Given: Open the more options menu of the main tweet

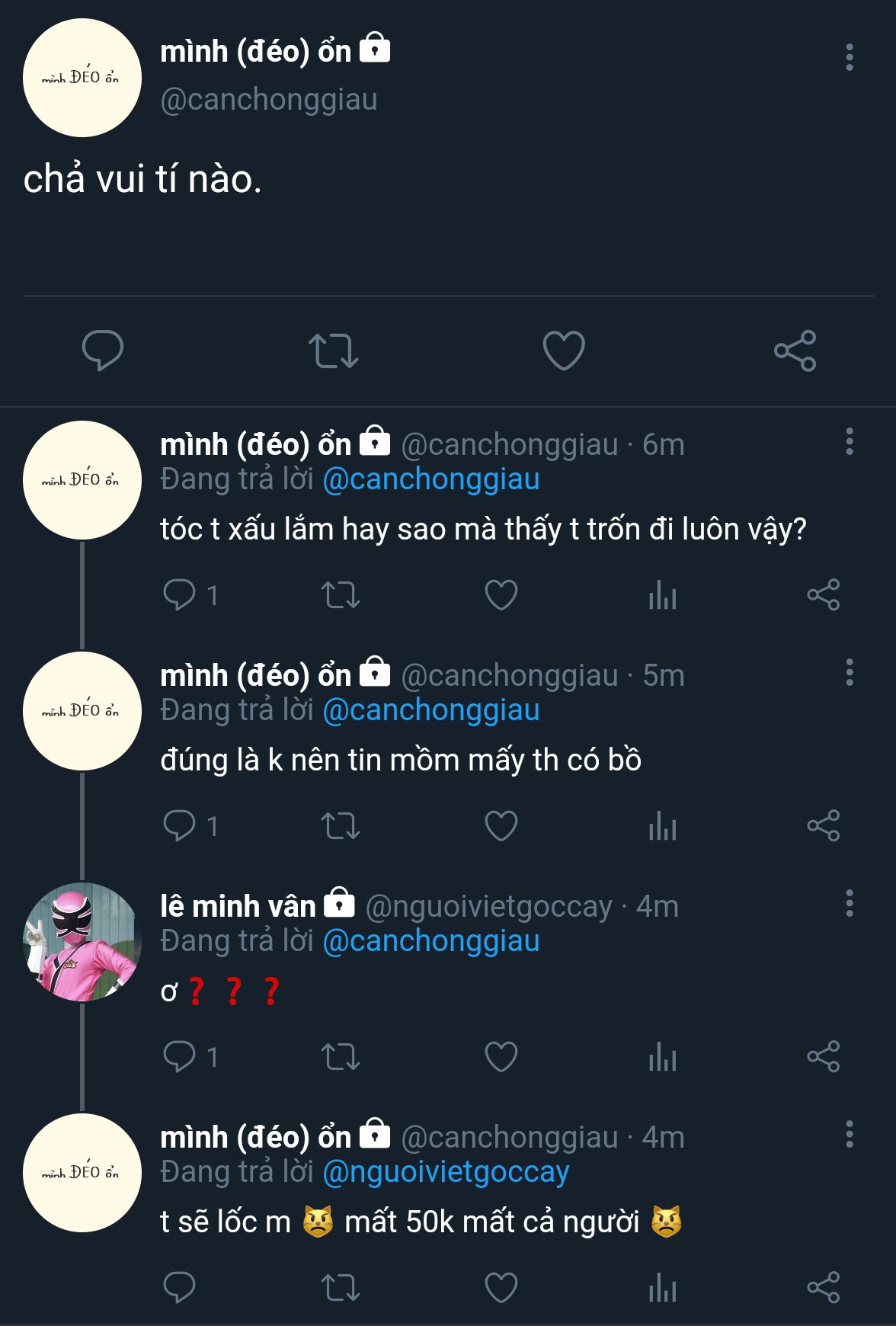Looking at the screenshot, I should (849, 57).
